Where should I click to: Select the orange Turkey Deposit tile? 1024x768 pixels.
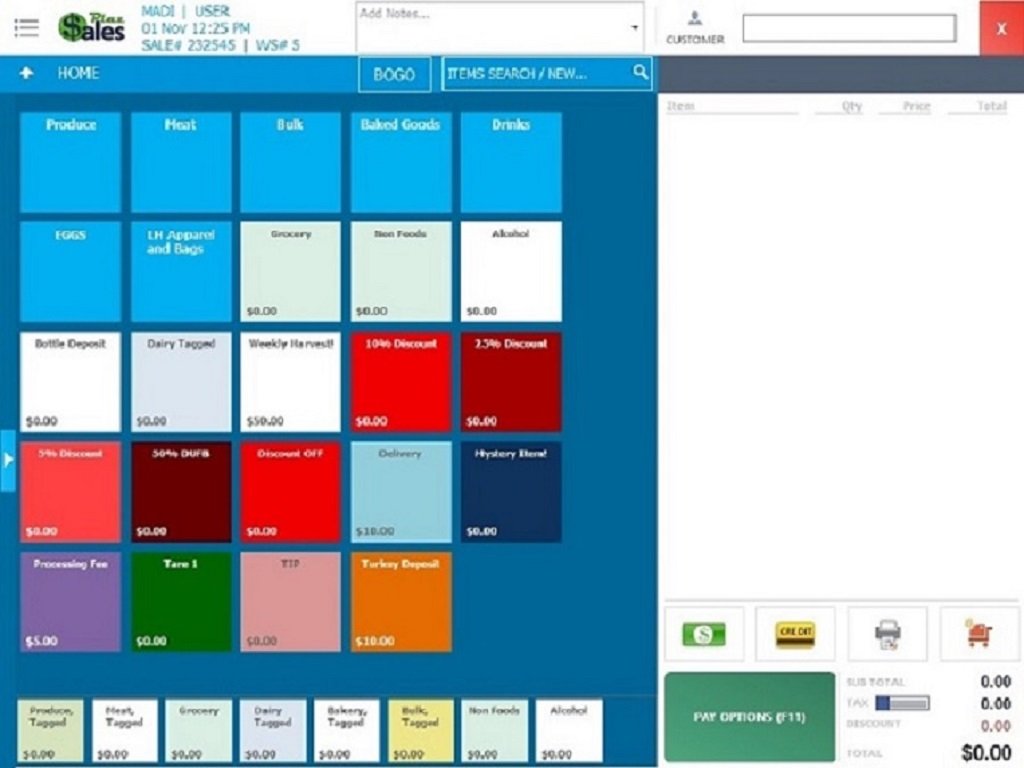[x=400, y=602]
